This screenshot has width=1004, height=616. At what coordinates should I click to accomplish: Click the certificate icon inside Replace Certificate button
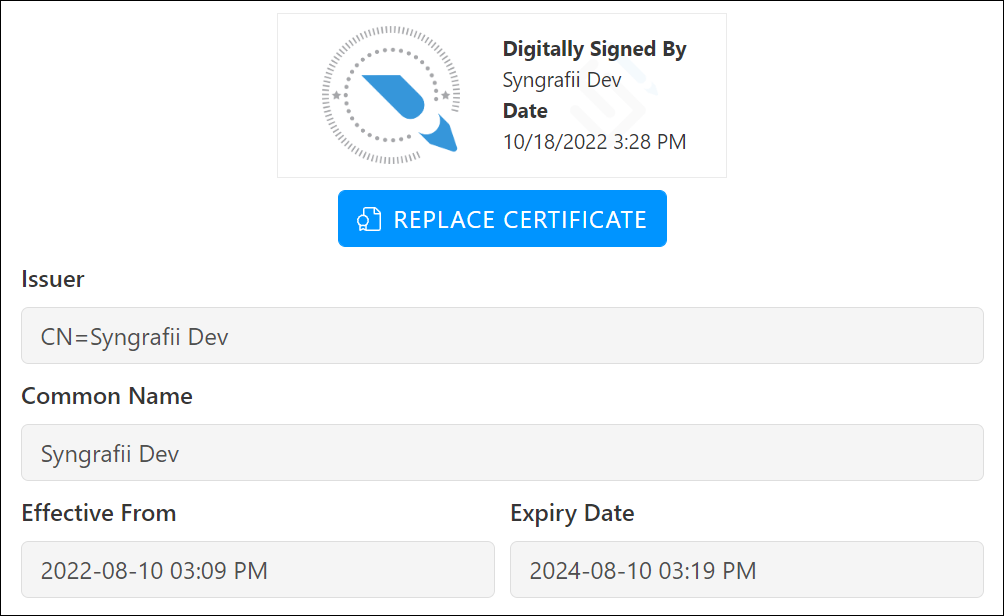[369, 219]
